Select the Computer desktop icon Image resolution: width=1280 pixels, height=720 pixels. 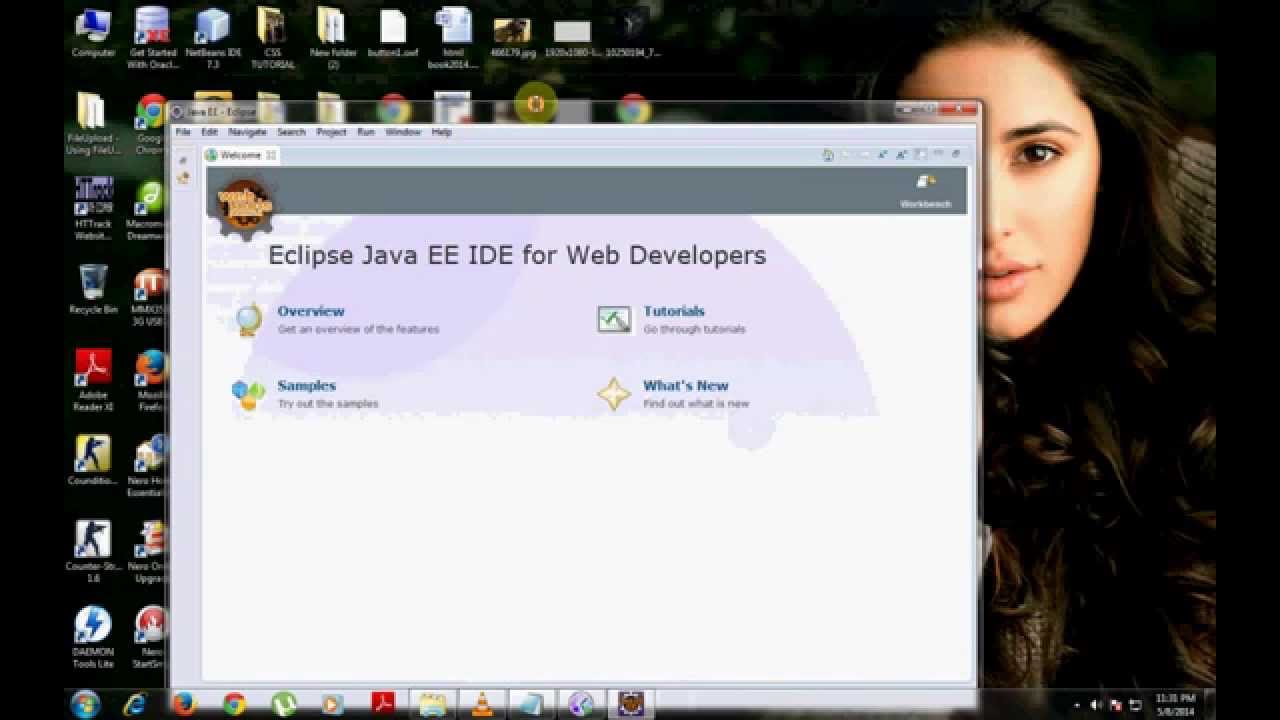93,33
